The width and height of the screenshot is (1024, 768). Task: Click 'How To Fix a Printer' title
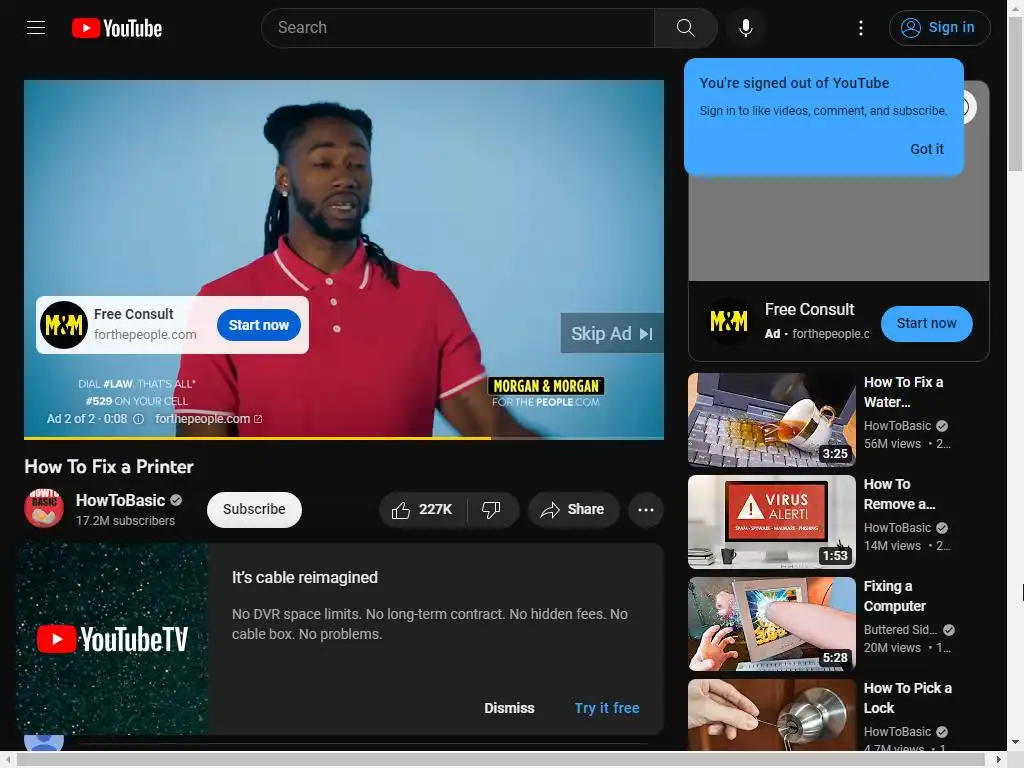coord(109,466)
